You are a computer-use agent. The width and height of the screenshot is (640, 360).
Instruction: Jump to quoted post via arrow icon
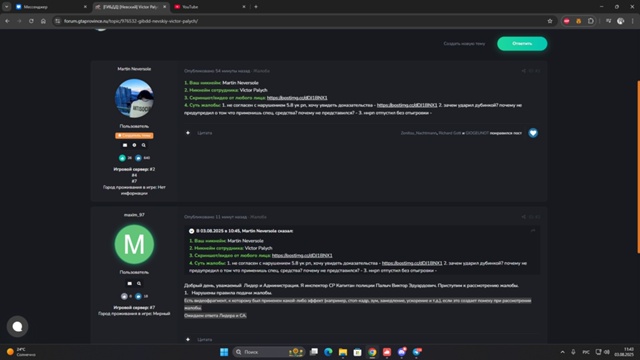(533, 231)
